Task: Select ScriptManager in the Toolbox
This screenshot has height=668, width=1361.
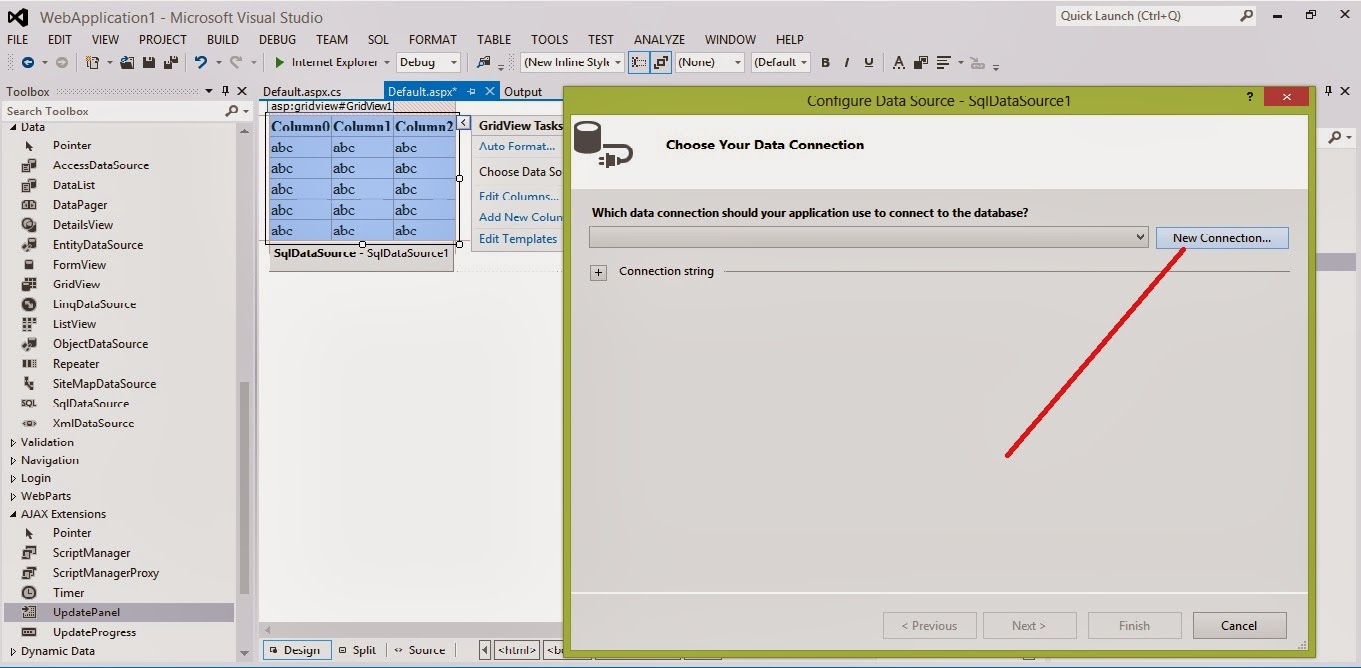Action: (x=91, y=553)
